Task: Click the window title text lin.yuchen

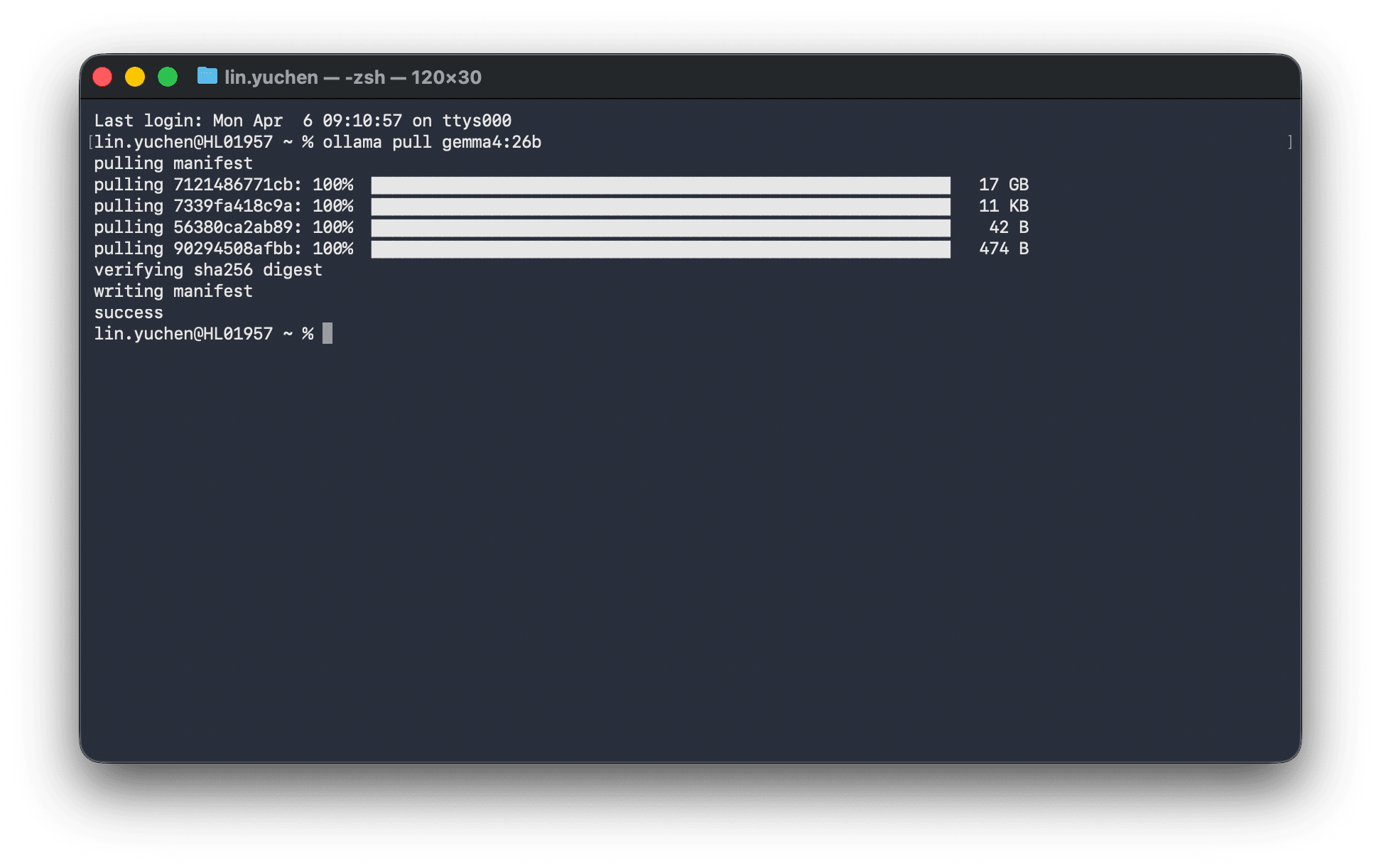Action: [271, 77]
